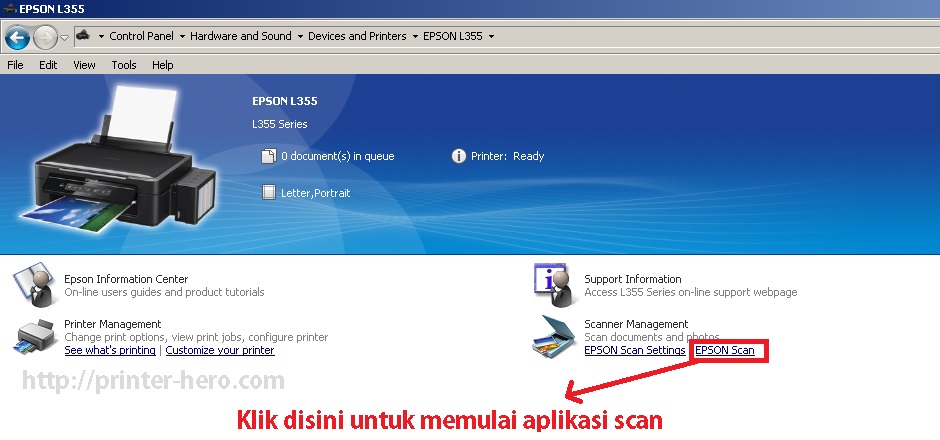Open the Tools menu
Image resolution: width=940 pixels, height=440 pixels.
(123, 65)
